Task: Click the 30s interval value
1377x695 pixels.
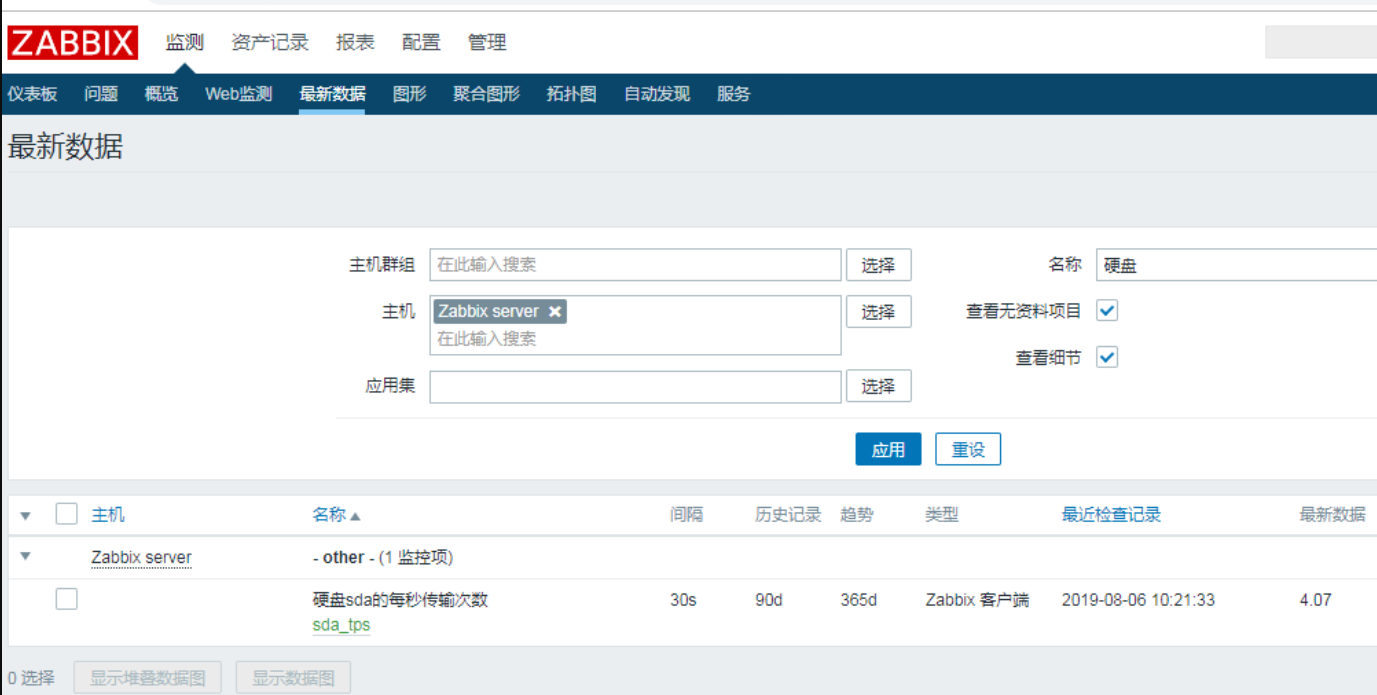Action: click(x=684, y=600)
